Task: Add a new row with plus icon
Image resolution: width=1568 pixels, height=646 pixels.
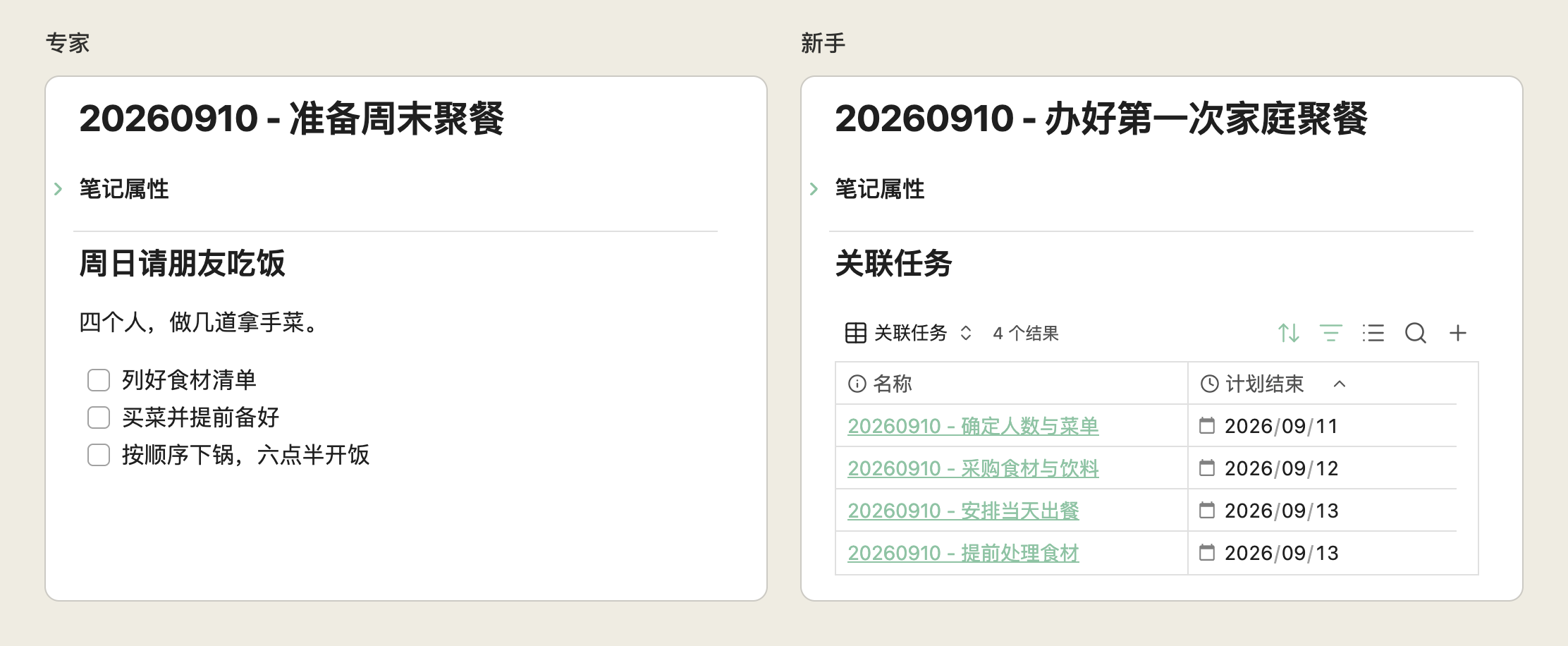Action: (x=1458, y=333)
